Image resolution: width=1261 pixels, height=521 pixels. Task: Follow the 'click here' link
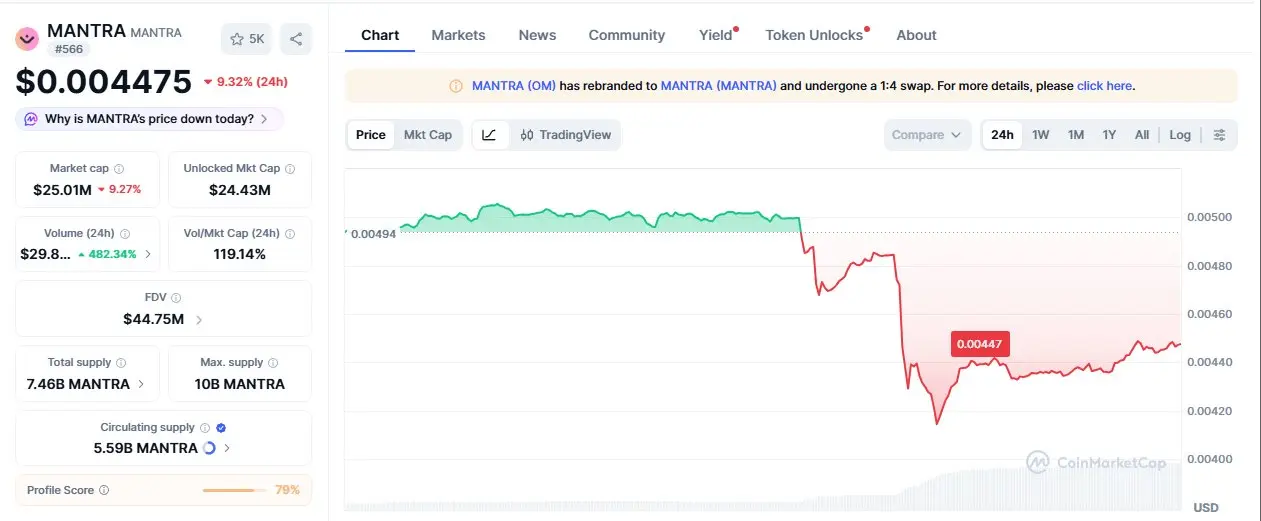1104,86
